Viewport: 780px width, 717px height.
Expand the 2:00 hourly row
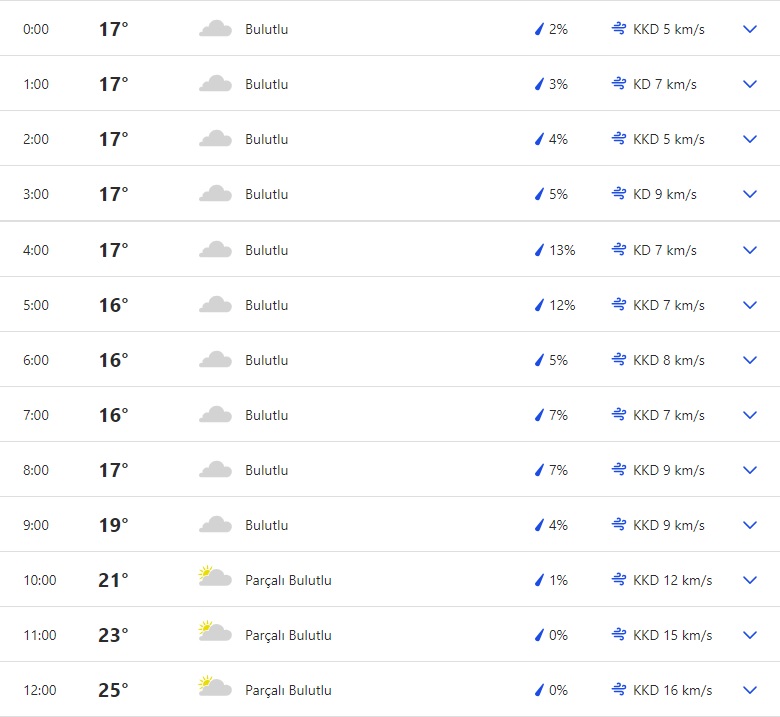pyautogui.click(x=750, y=139)
